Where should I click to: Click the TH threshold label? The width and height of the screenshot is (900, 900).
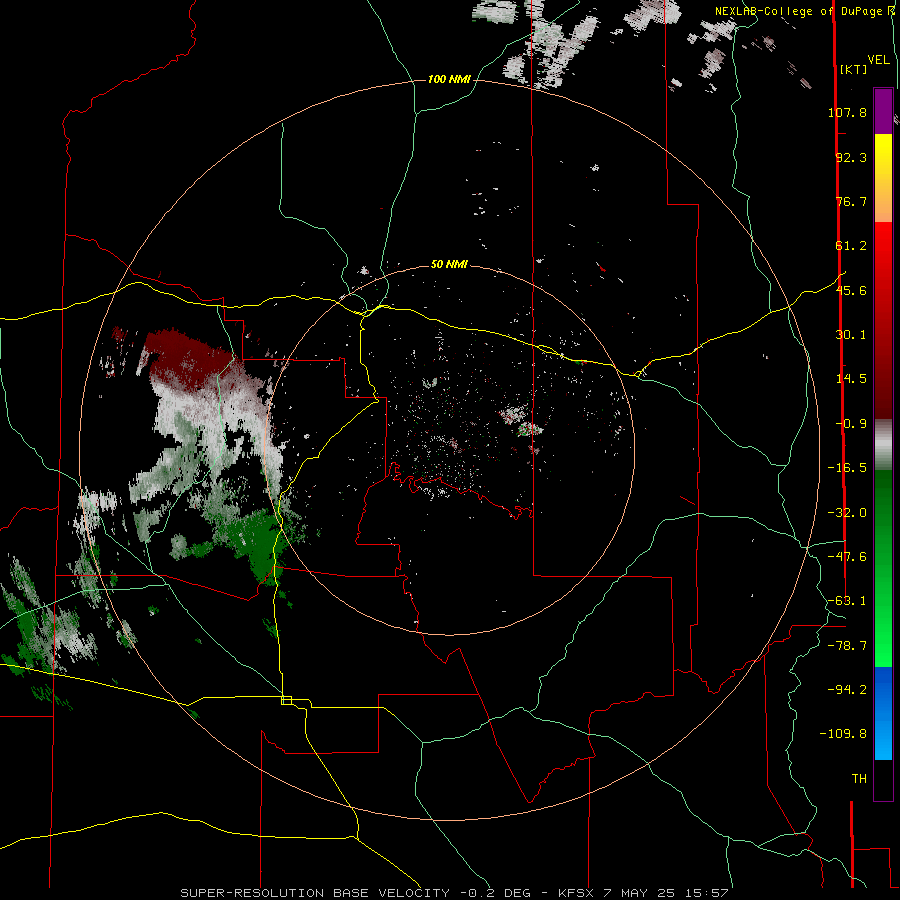[x=859, y=779]
